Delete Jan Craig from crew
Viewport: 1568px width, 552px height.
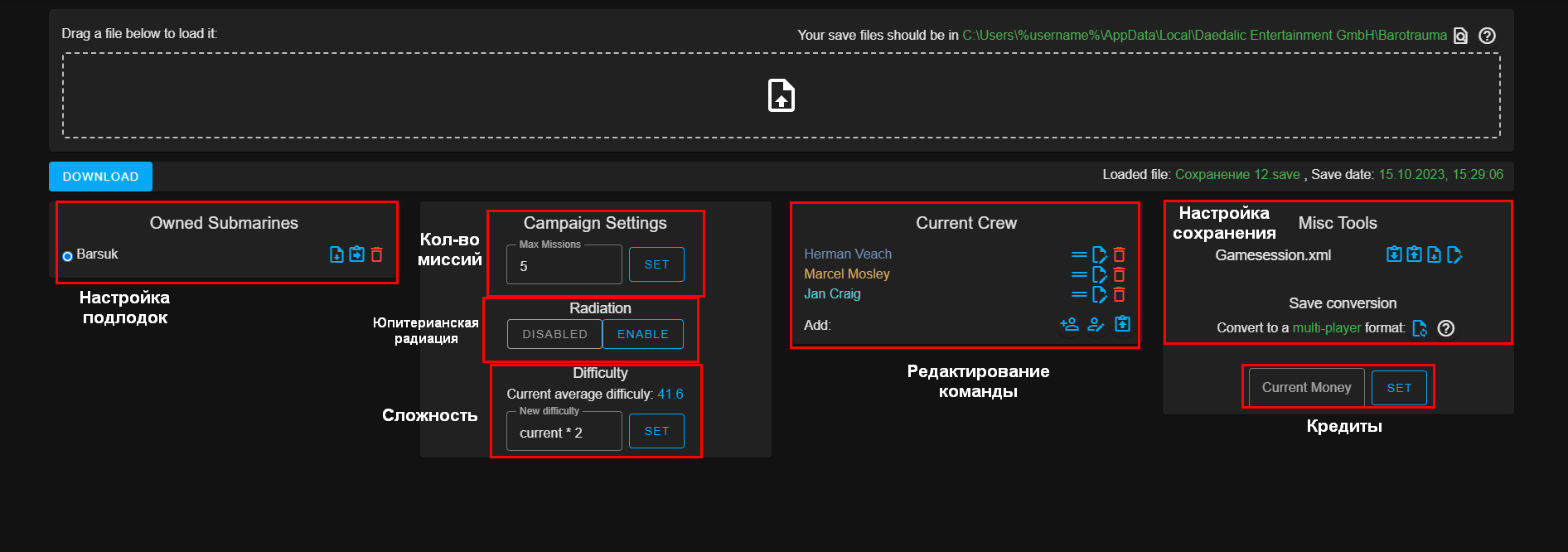1119,294
